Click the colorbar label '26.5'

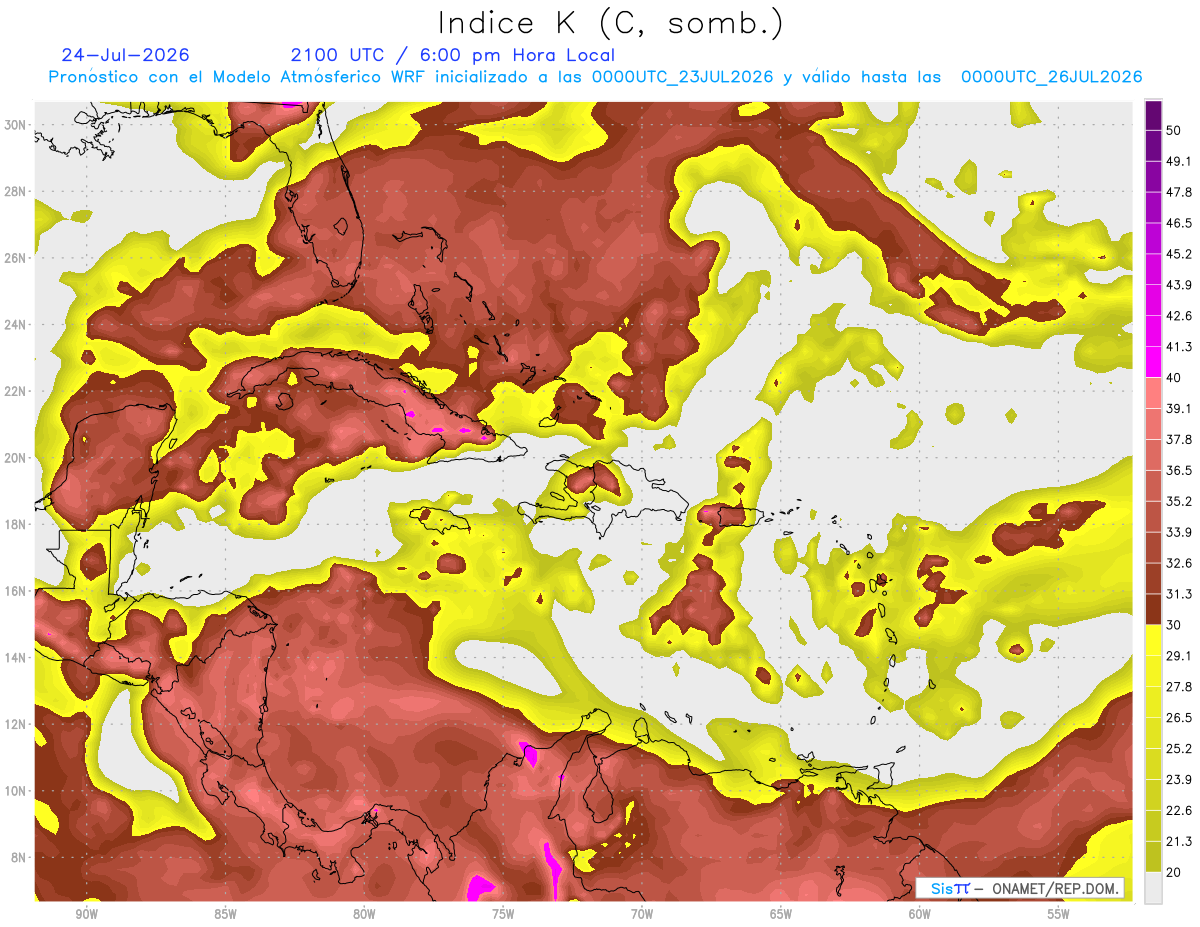tap(1180, 718)
